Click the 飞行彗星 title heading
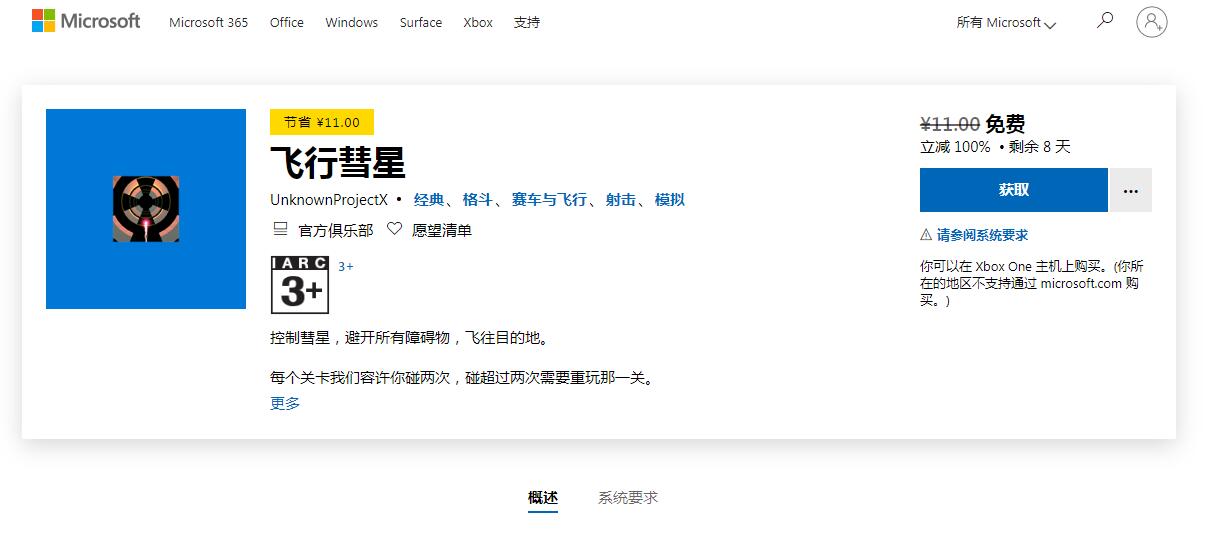 tap(338, 162)
